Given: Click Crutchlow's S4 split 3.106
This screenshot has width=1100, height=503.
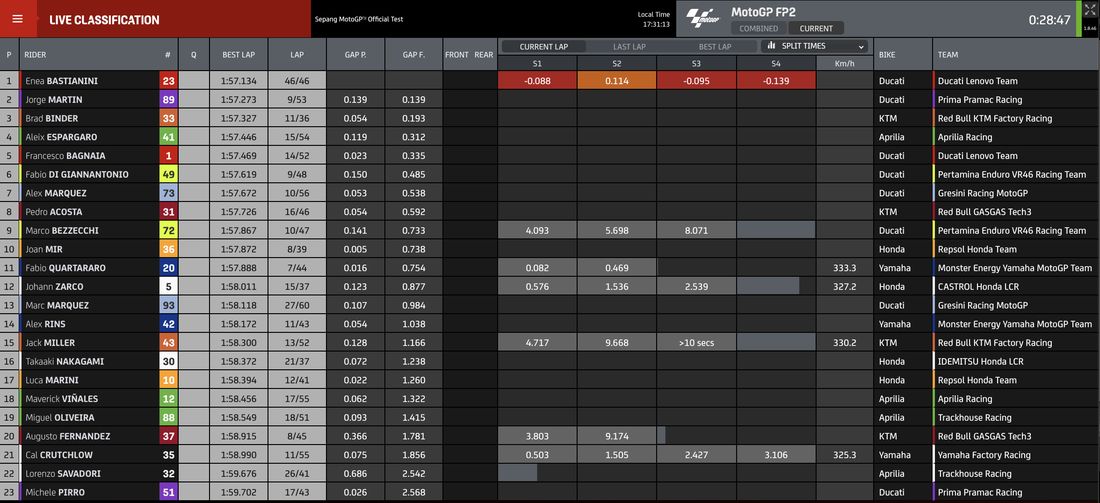Looking at the screenshot, I should tap(777, 455).
